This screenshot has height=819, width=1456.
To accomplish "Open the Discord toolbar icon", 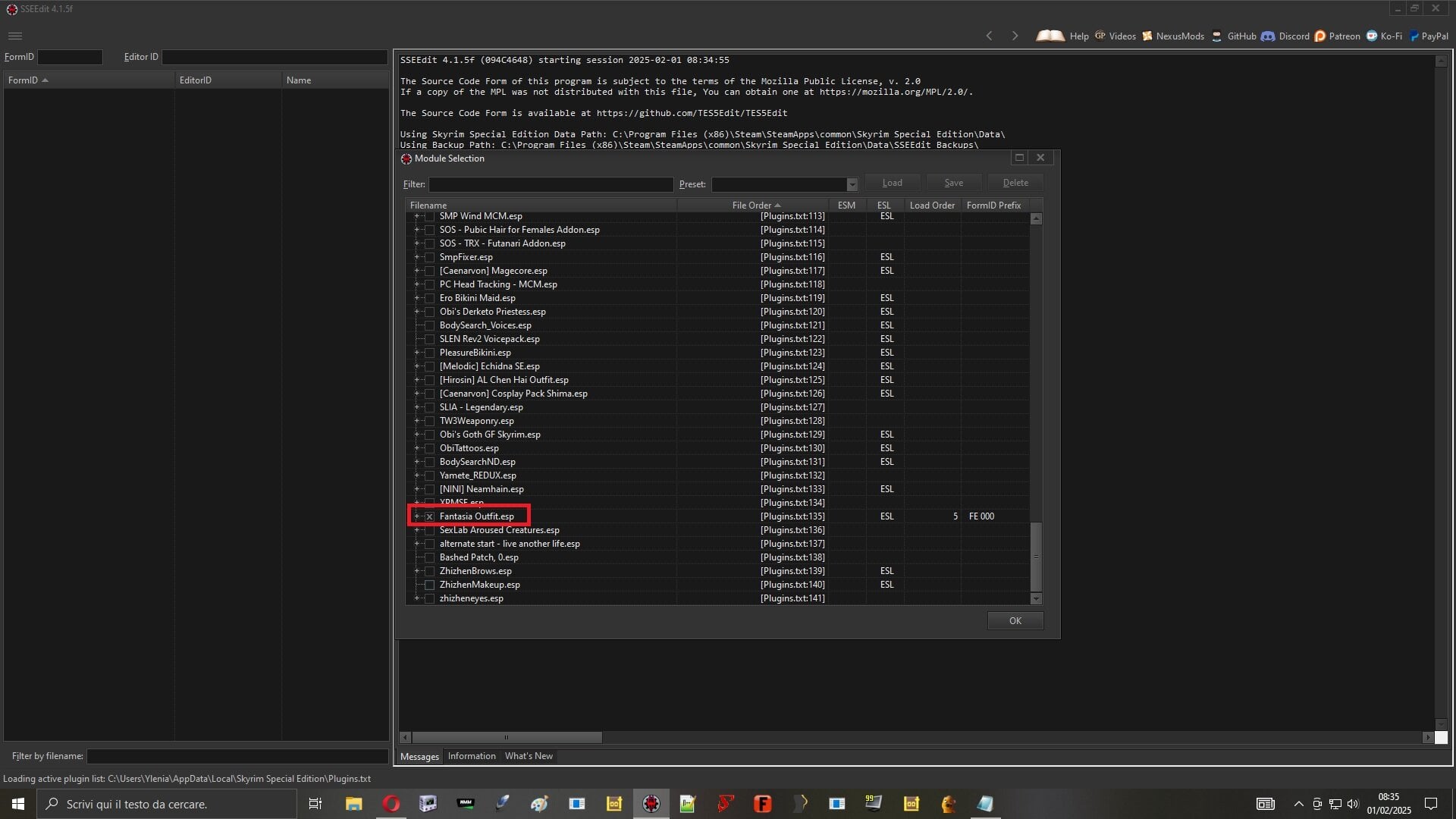I will pyautogui.click(x=1268, y=36).
